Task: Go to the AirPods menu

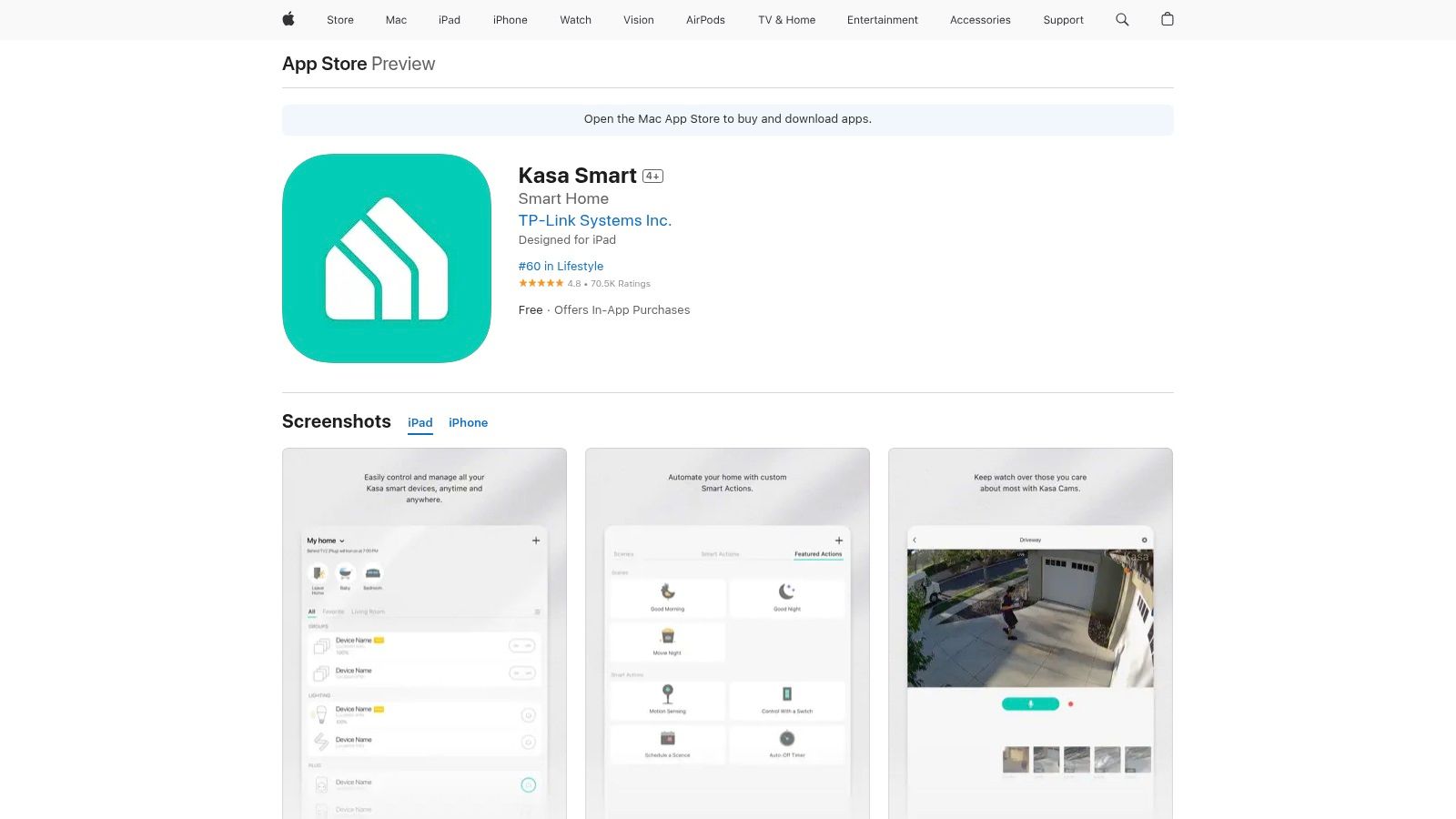Action: [x=705, y=20]
